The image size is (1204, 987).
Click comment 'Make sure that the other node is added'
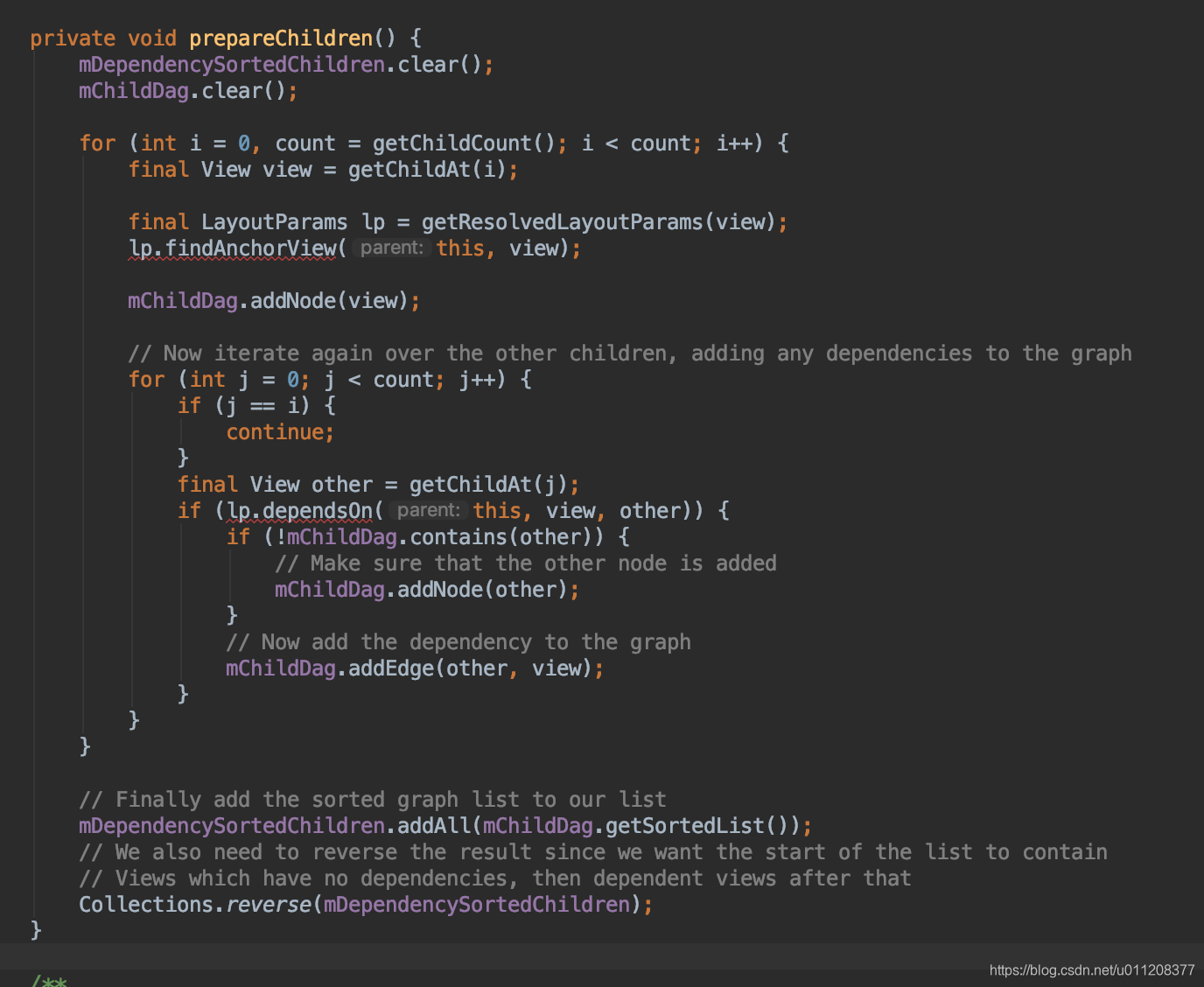tap(526, 563)
